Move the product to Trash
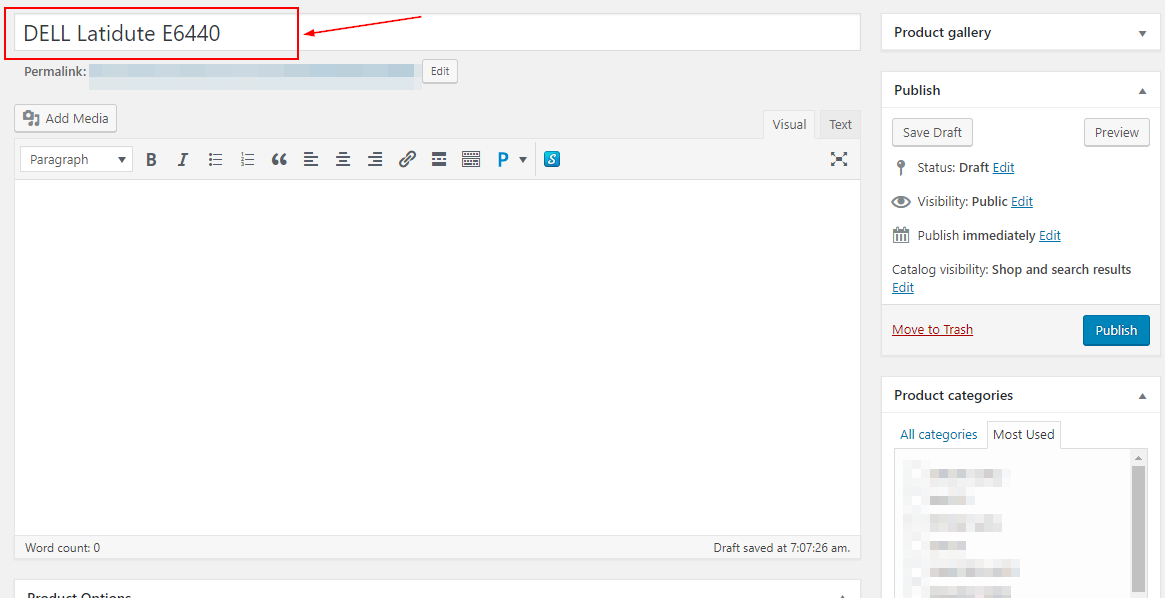The width and height of the screenshot is (1165, 598). [932, 329]
